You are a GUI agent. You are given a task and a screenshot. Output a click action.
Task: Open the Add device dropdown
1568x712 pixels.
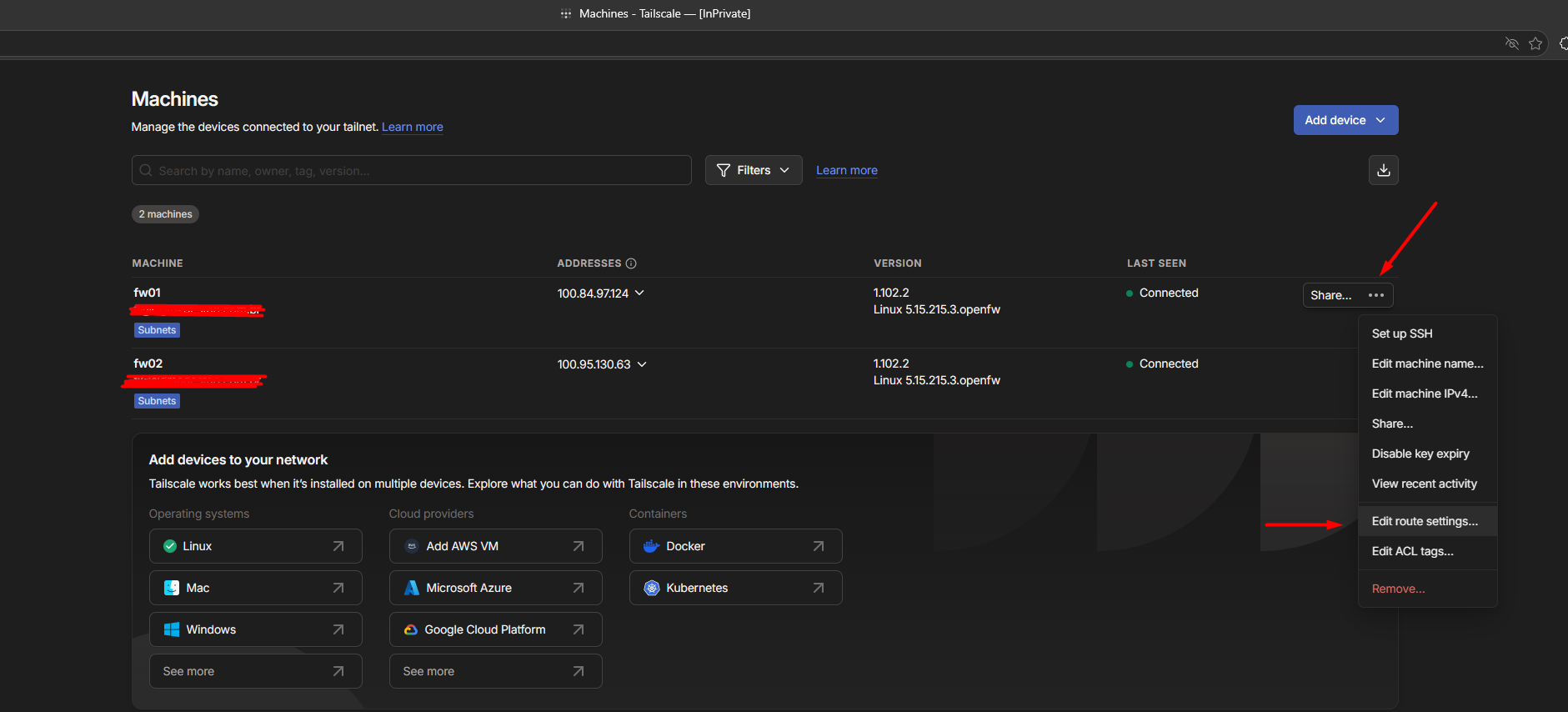tap(1345, 120)
